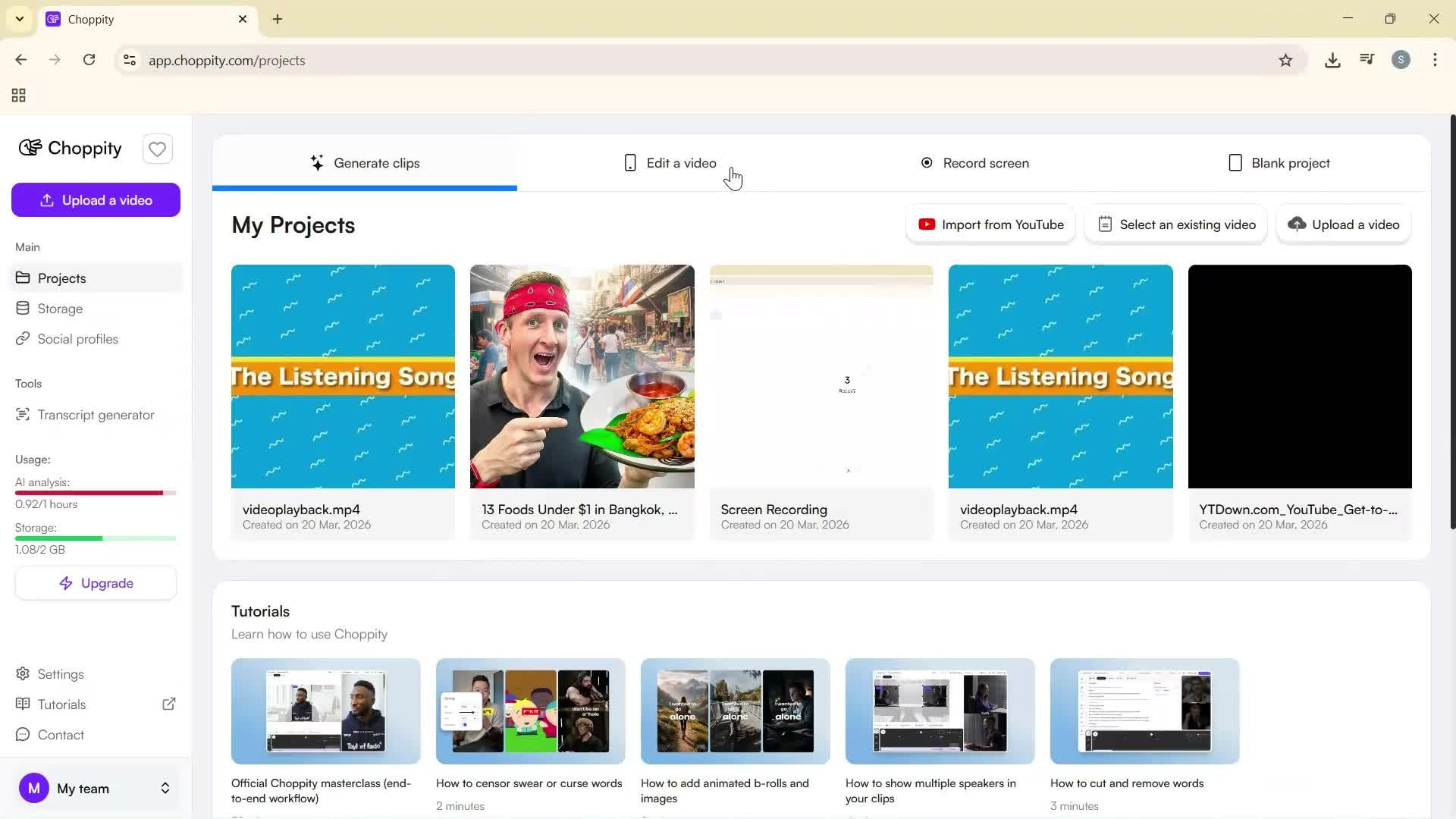Select Projects in the sidebar
This screenshot has height=819, width=1456.
(61, 278)
